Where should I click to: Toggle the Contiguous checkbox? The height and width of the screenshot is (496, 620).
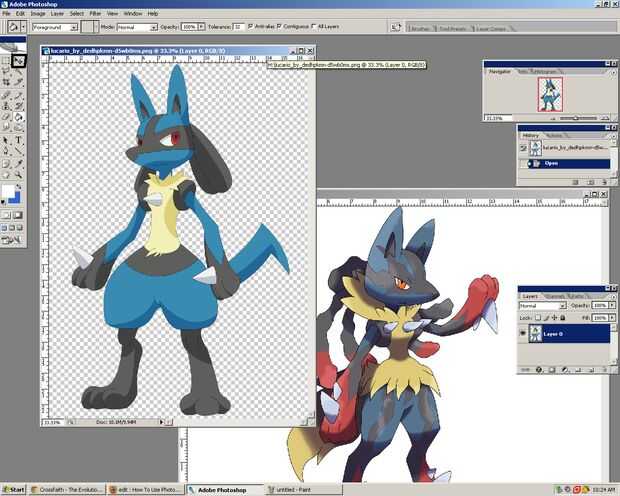click(279, 27)
